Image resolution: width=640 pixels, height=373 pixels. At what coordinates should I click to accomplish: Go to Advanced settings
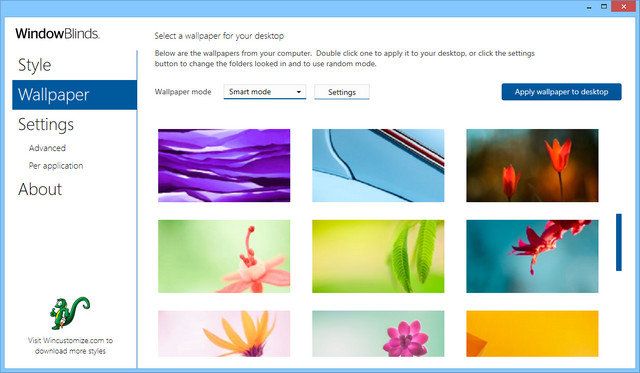[47, 148]
